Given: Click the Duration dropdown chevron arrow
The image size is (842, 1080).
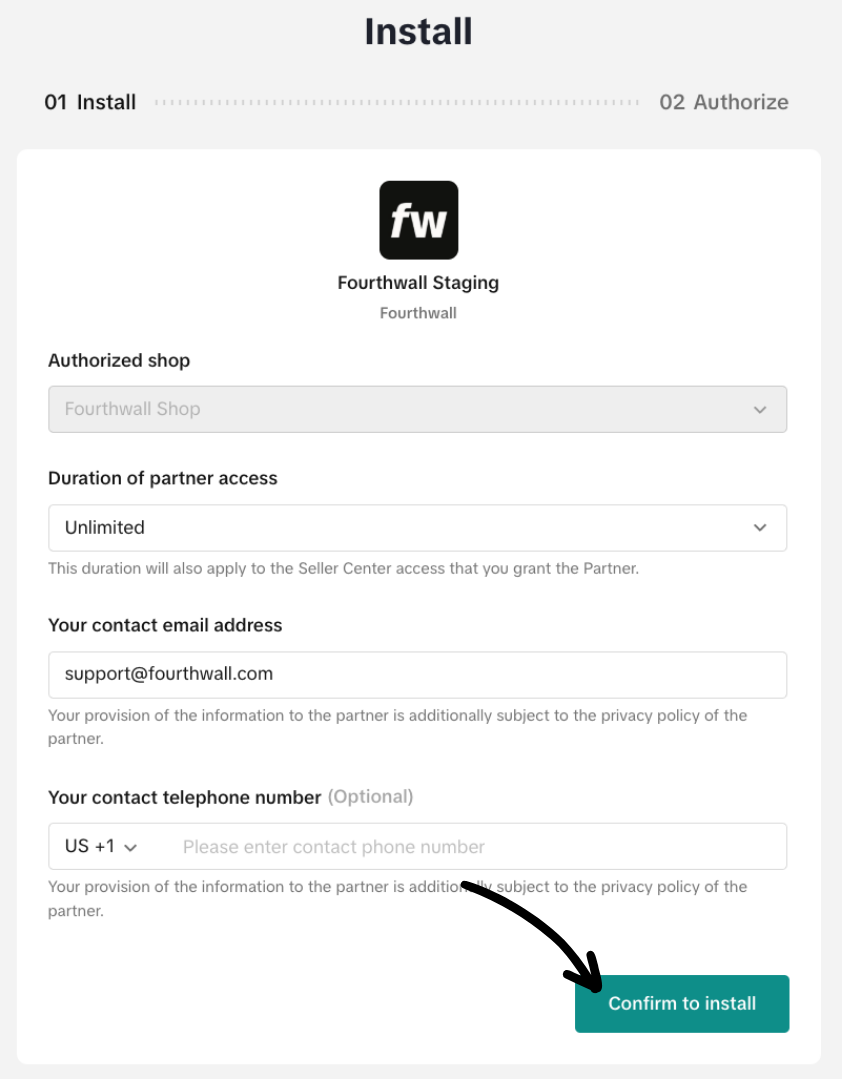Looking at the screenshot, I should pyautogui.click(x=759, y=528).
